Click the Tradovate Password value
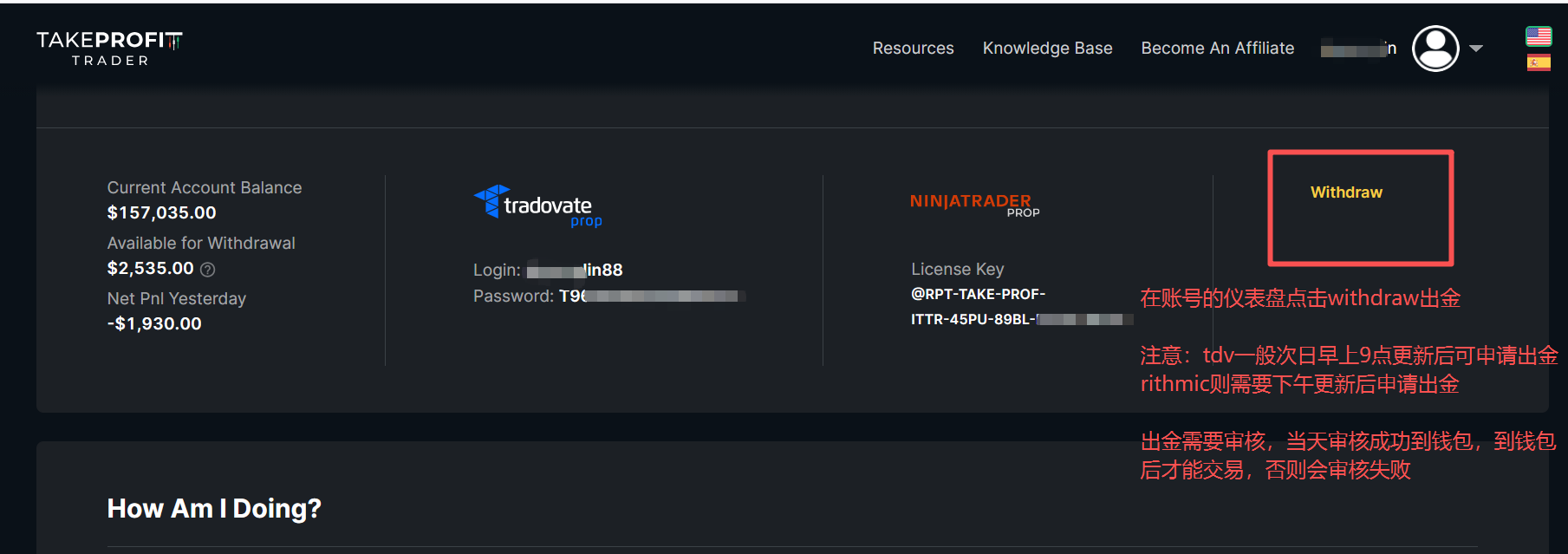This screenshot has height=554, width=1568. [x=652, y=297]
